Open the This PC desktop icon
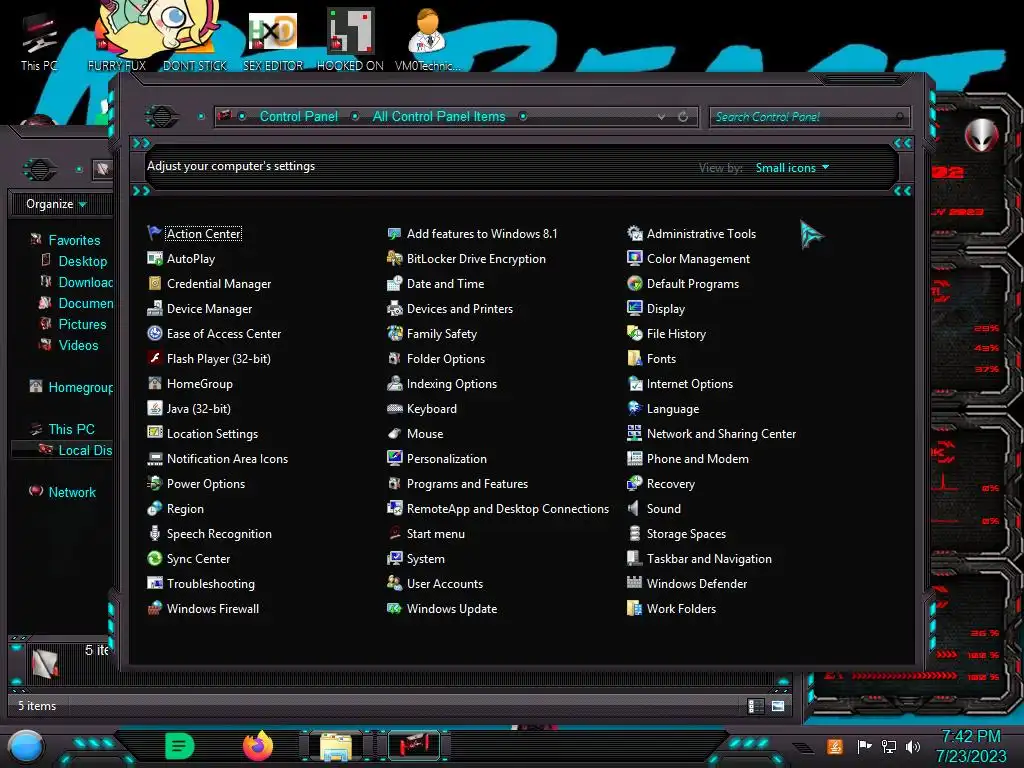Image resolution: width=1024 pixels, height=768 pixels. [39, 40]
